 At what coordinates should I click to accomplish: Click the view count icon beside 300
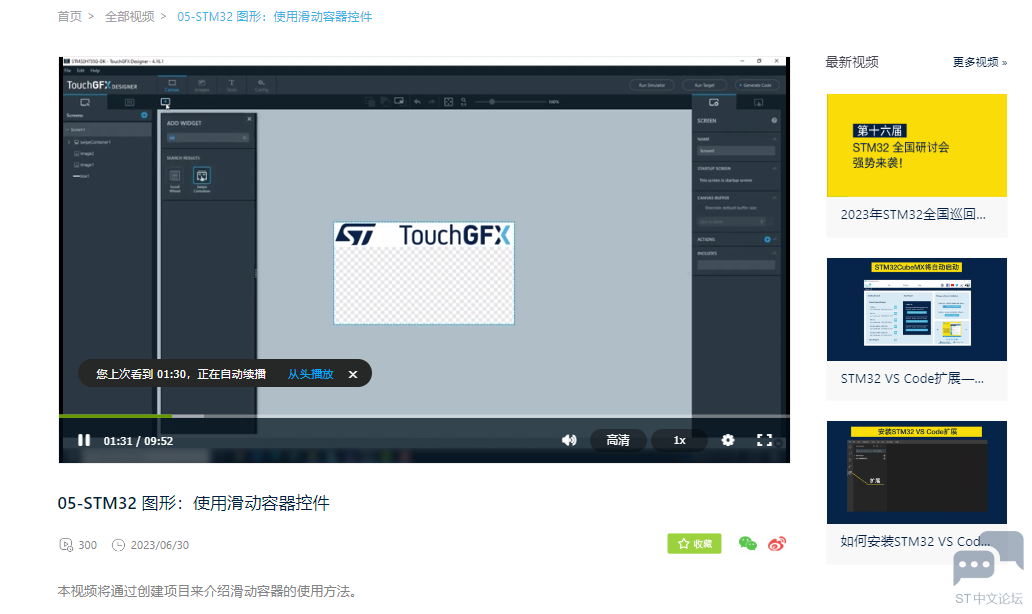66,545
